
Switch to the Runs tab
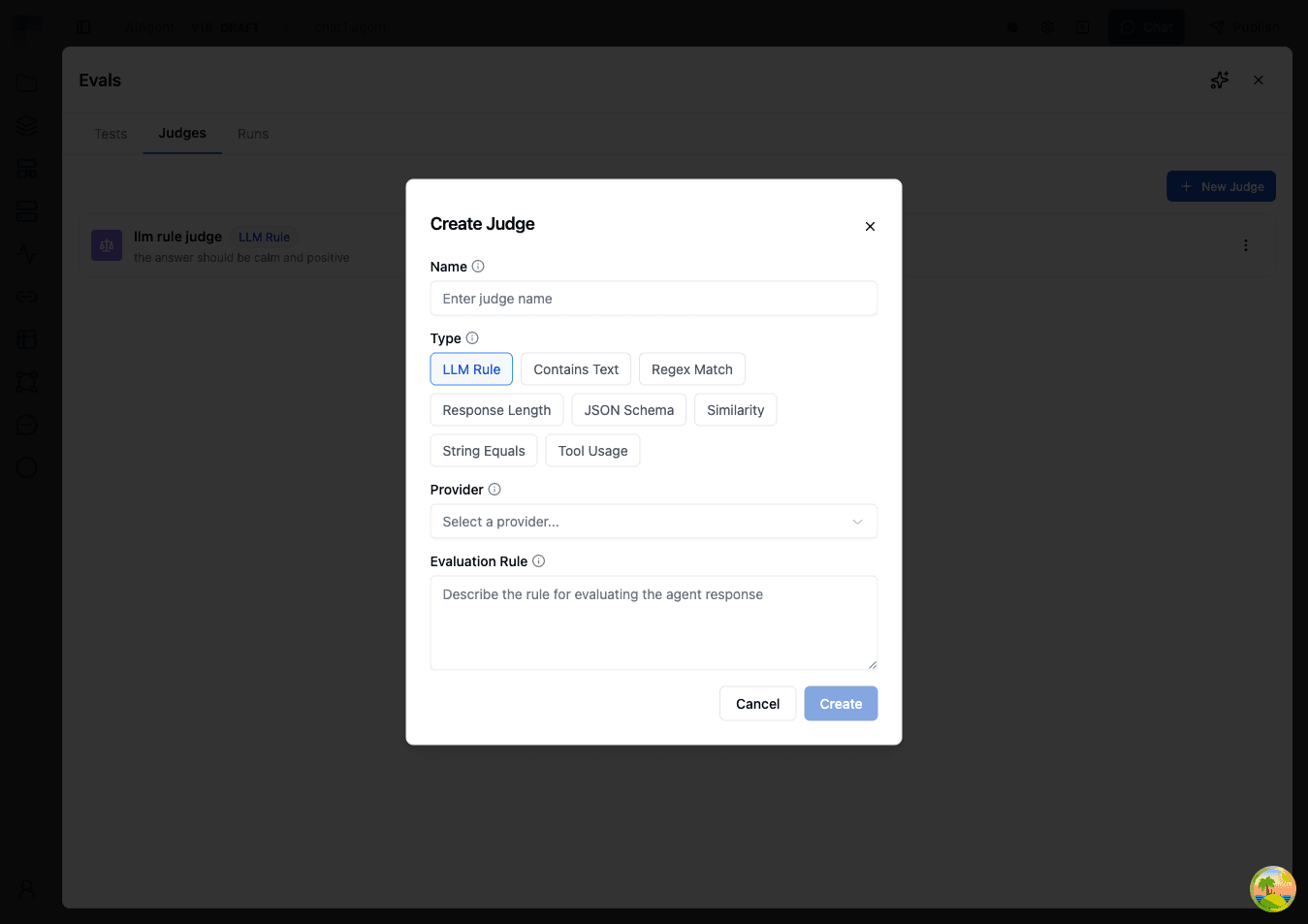tap(252, 133)
